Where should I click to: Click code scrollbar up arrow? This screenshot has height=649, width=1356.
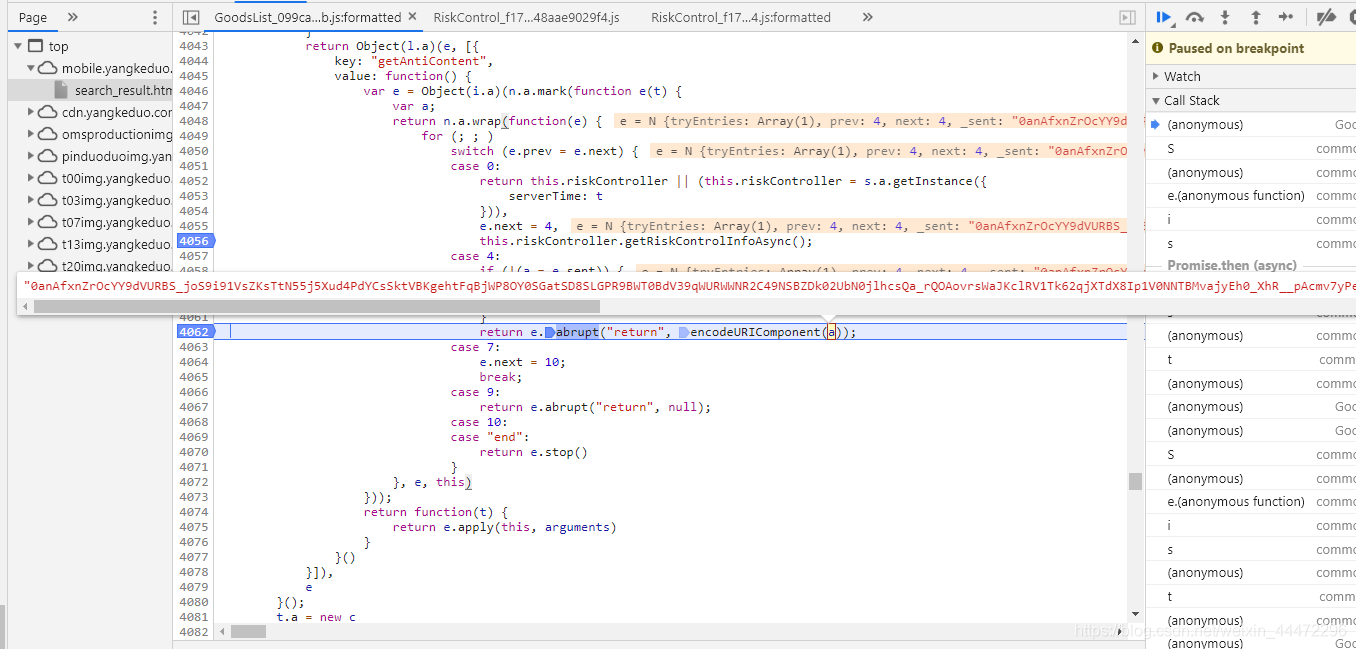[1135, 41]
